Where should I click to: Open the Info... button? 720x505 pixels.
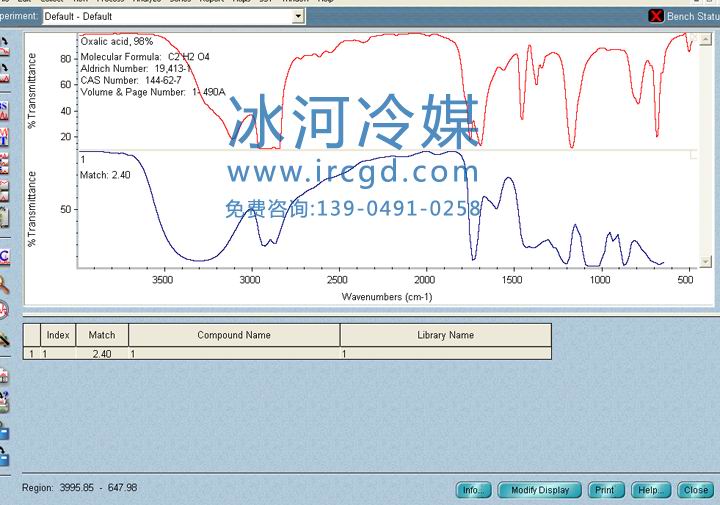(x=473, y=490)
